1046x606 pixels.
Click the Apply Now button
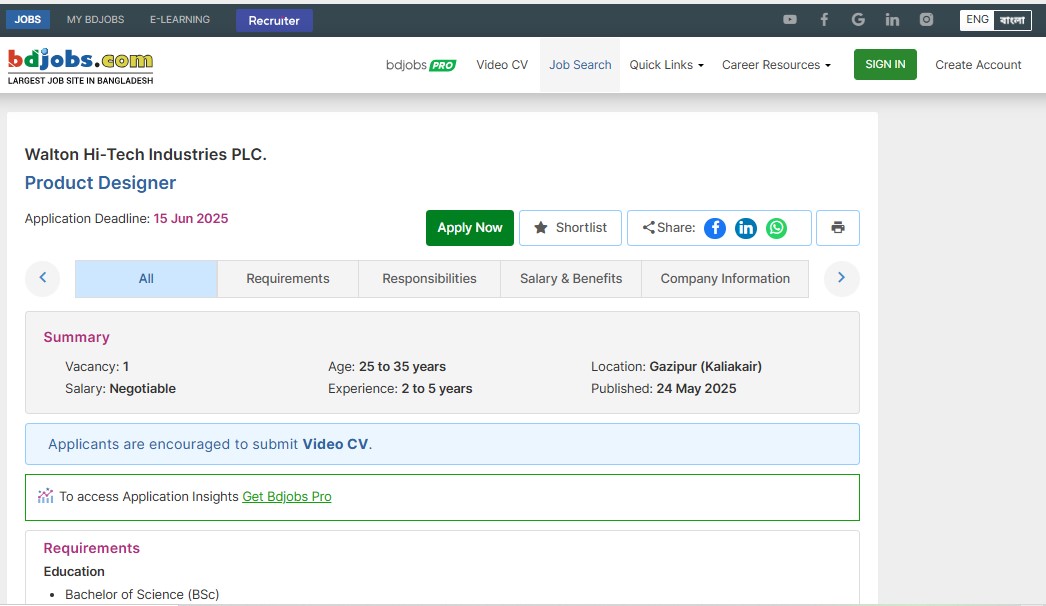[x=470, y=228]
